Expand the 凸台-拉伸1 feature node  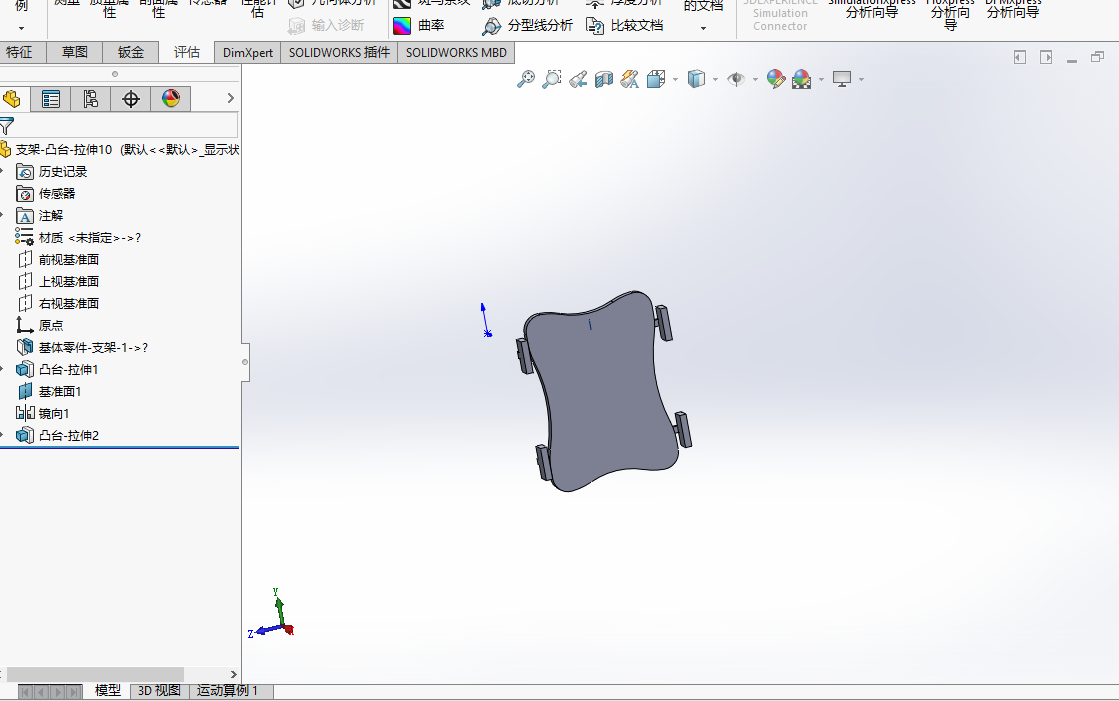click(x=3, y=369)
